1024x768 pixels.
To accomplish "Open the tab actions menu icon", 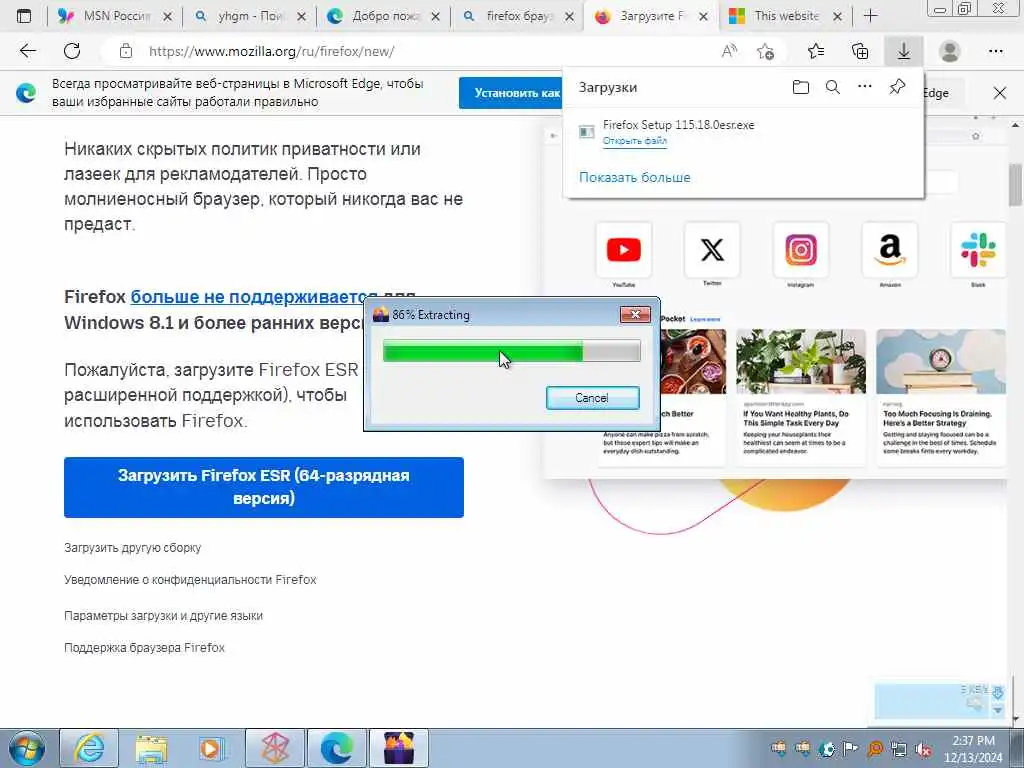I will 24,16.
